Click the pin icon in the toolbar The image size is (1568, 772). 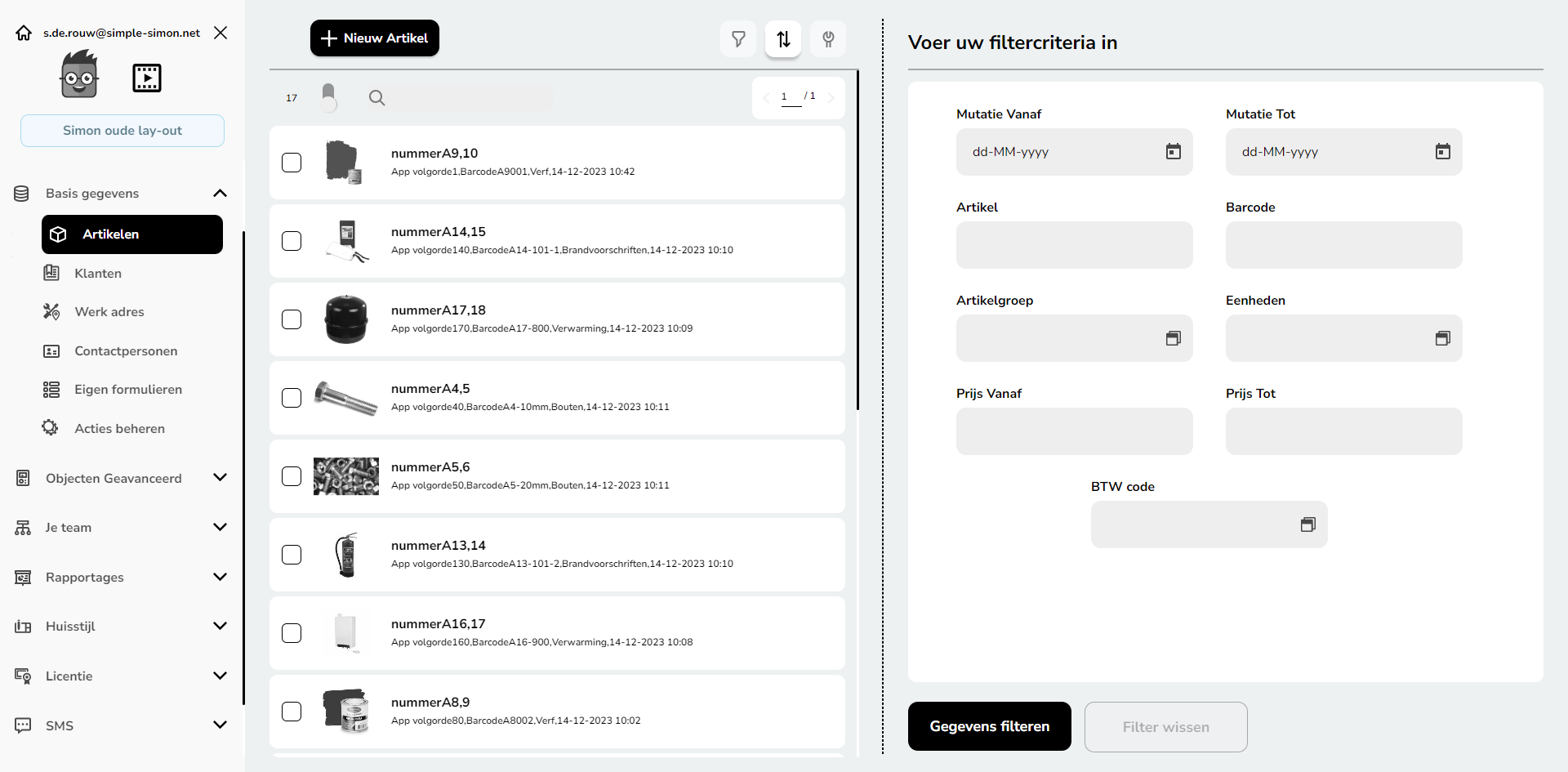coord(828,39)
